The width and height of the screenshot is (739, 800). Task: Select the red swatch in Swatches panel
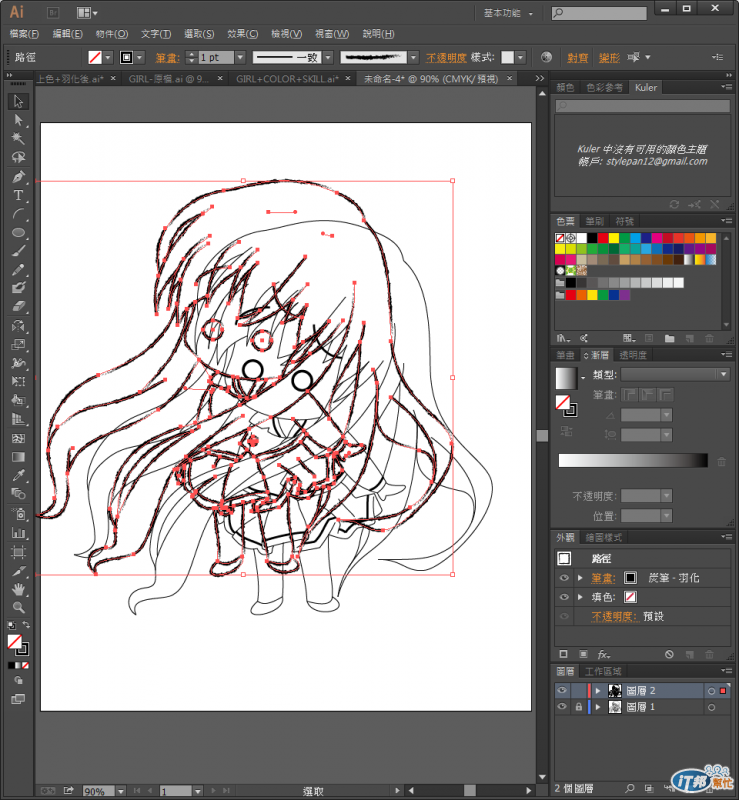point(603,238)
